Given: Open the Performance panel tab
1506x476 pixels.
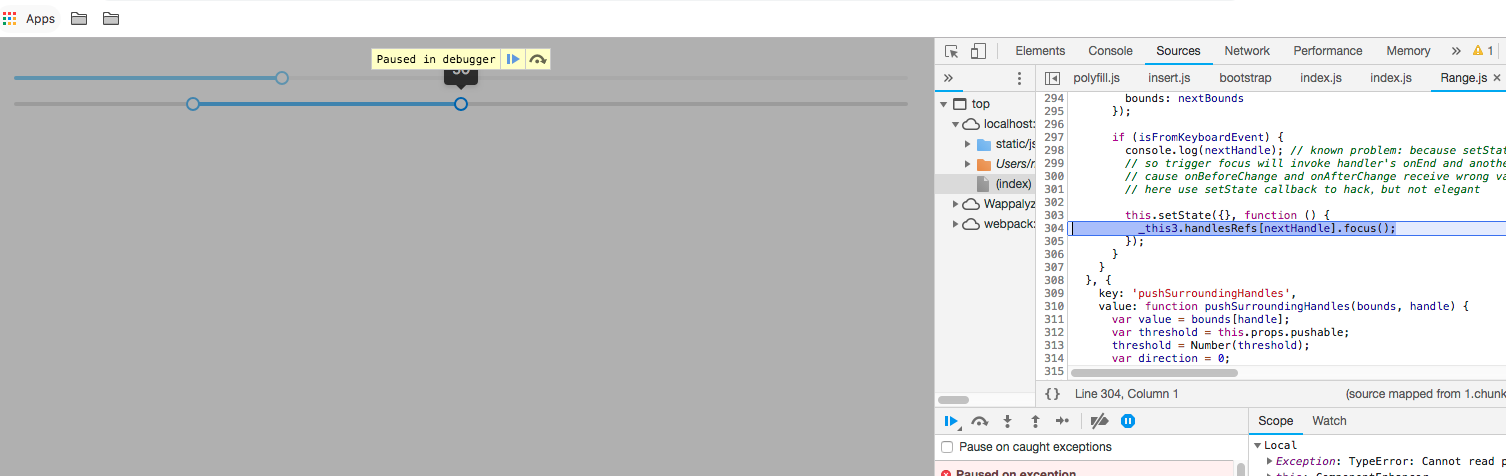Looking at the screenshot, I should tap(1328, 51).
